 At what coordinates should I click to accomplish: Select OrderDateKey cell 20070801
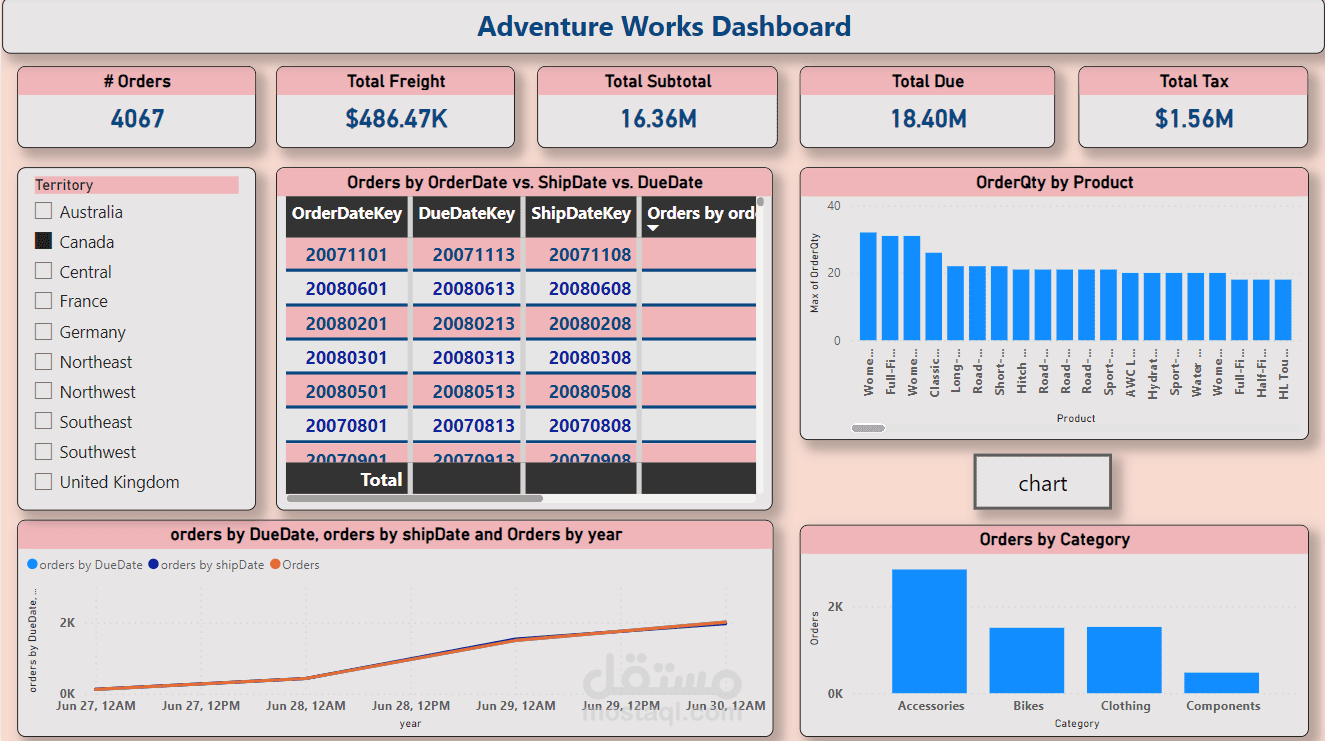pos(346,425)
